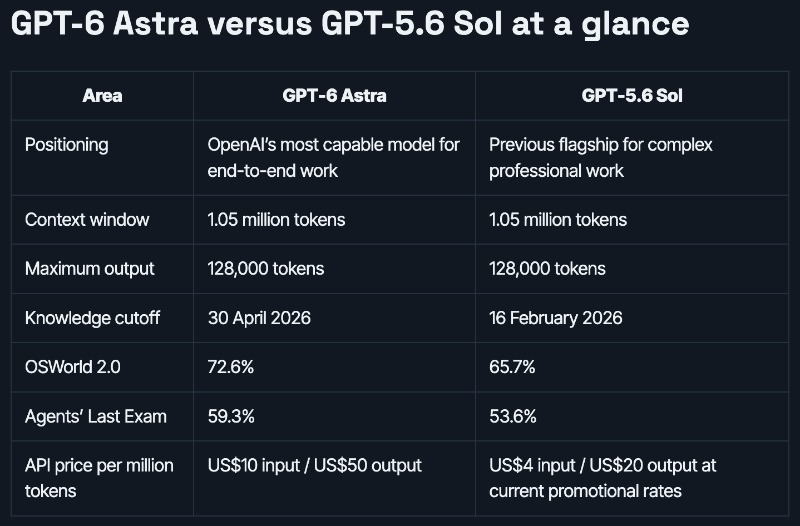Select the API price per million tokens label
Viewport: 800px width, 526px height.
coord(99,478)
